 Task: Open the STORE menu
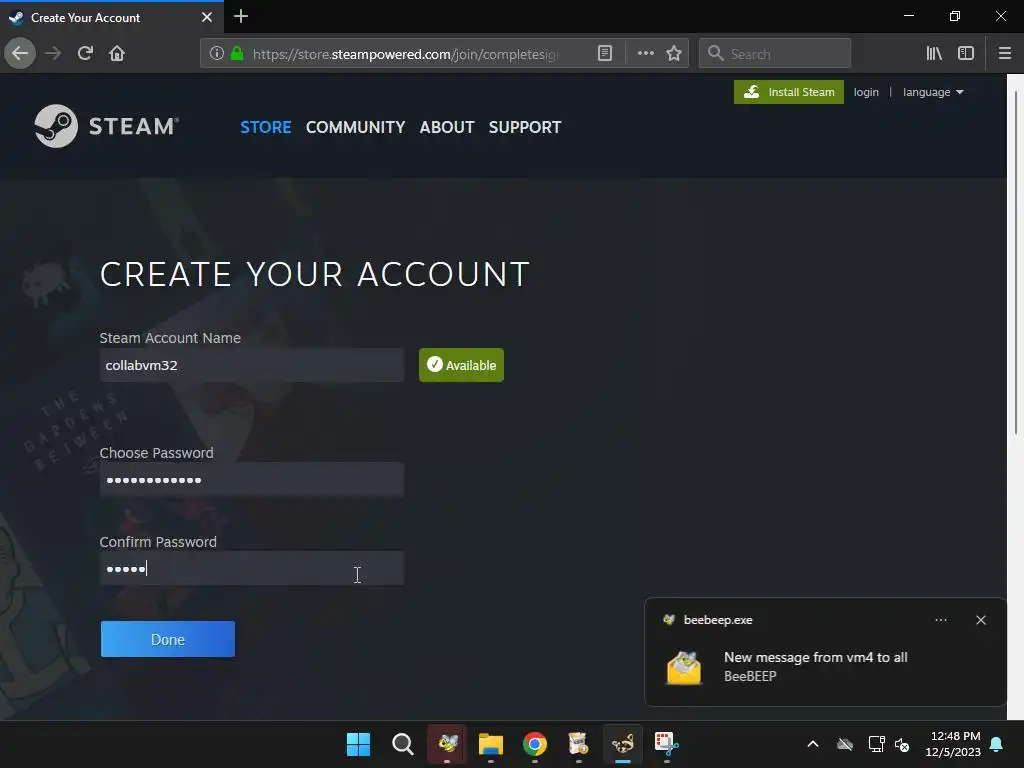point(266,127)
